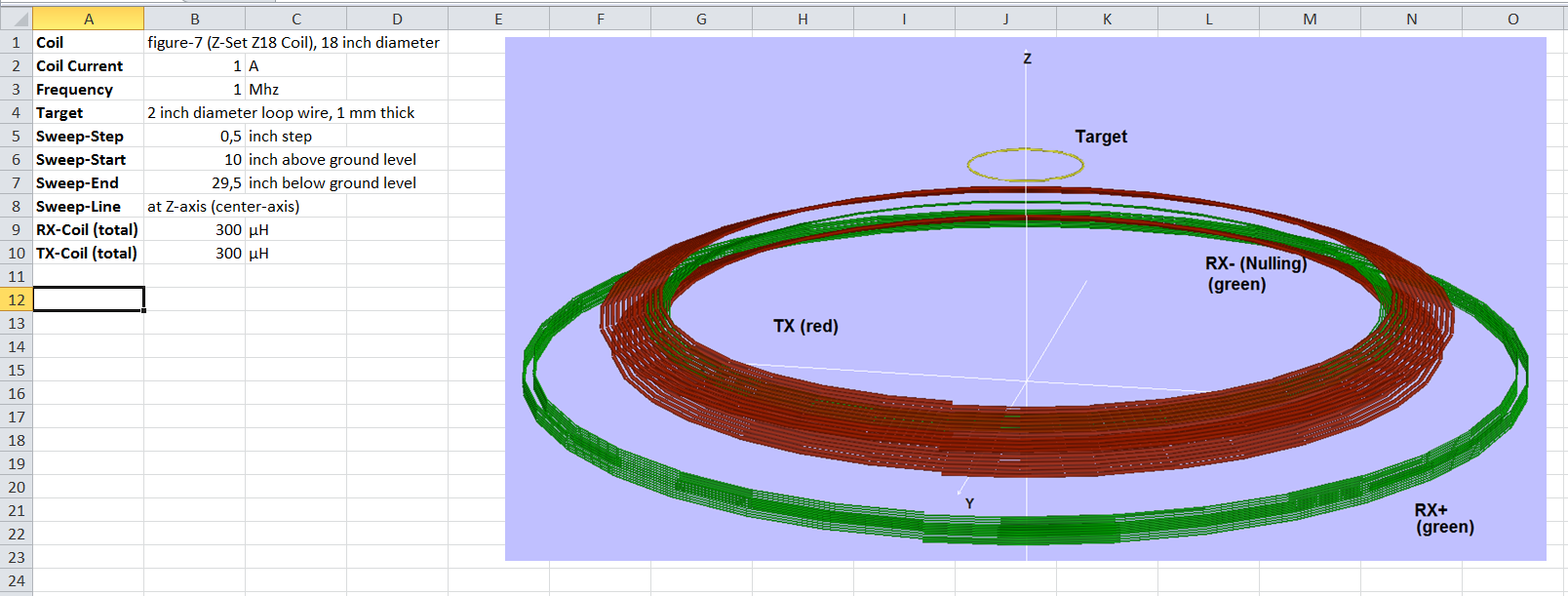Select column K header
The height and width of the screenshot is (596, 1568).
point(1108,19)
